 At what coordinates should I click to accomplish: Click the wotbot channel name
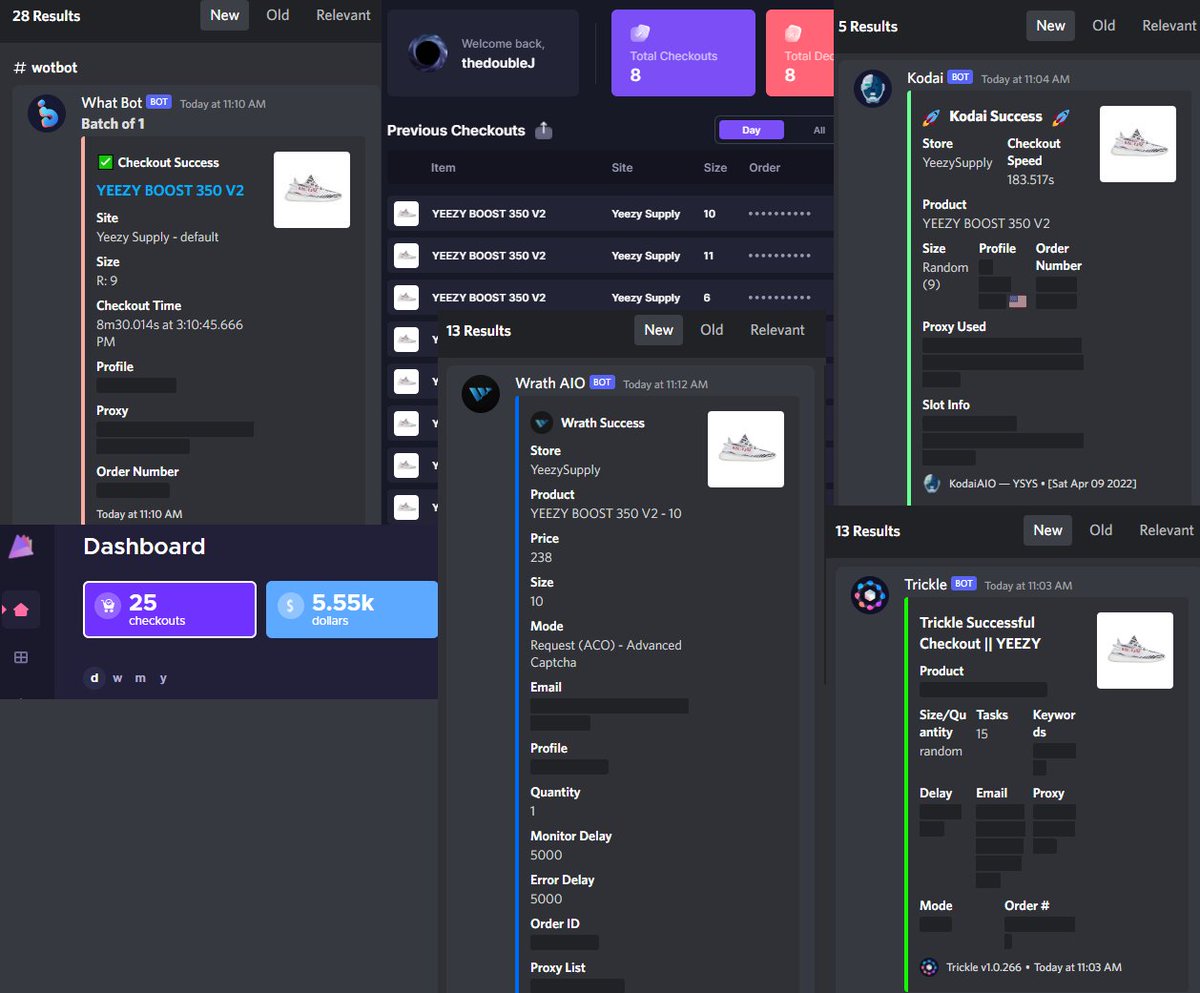pos(45,67)
